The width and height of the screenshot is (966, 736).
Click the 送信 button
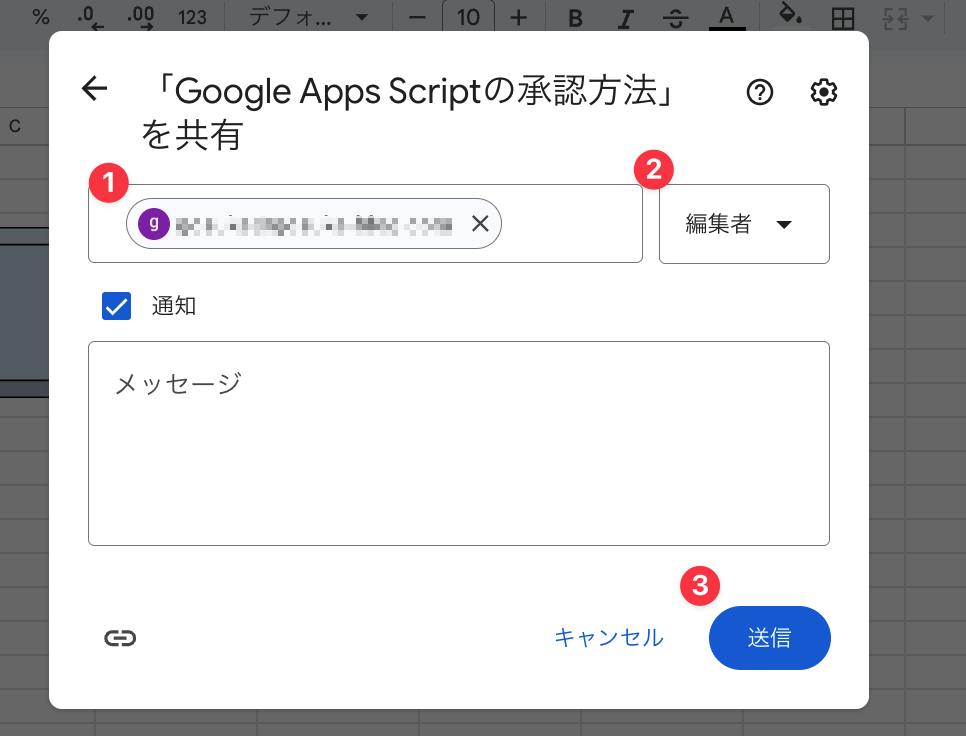(x=769, y=637)
